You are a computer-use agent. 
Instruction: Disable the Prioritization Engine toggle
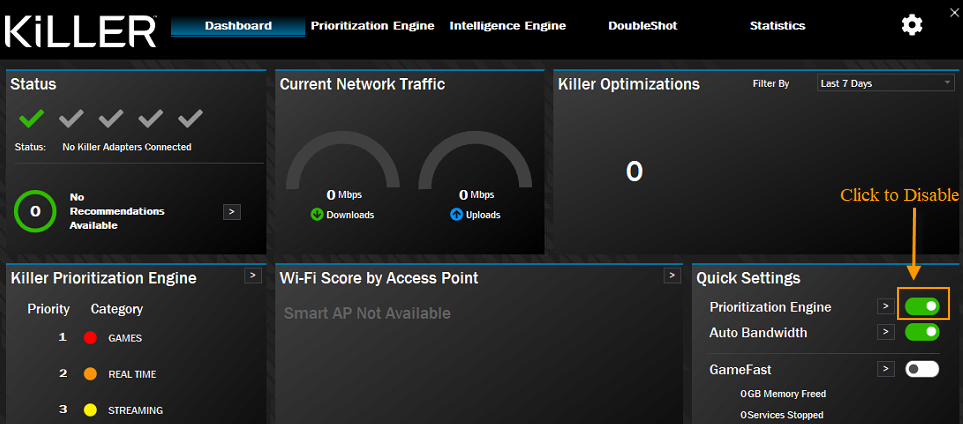pos(922,307)
